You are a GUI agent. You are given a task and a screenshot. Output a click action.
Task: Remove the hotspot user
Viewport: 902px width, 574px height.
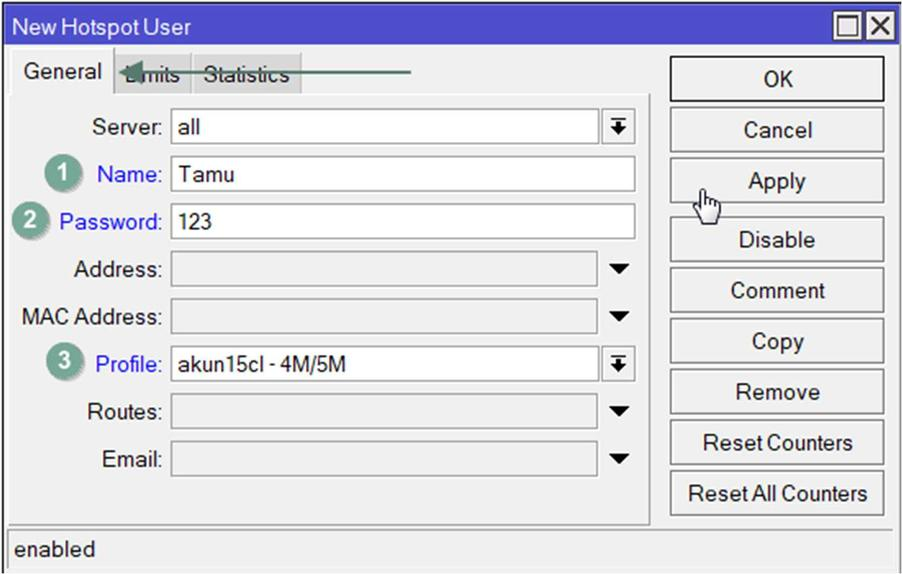pos(776,392)
